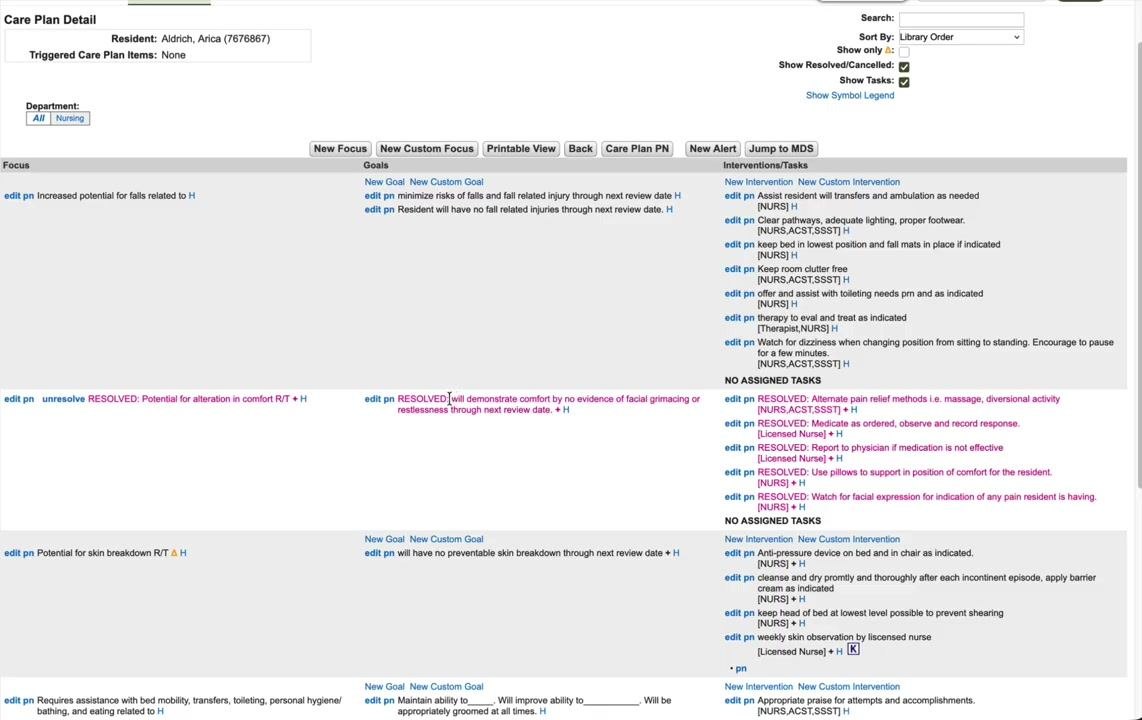Open H history for 'will have no preventable skin breakdown'
The width and height of the screenshot is (1142, 720).
676,553
